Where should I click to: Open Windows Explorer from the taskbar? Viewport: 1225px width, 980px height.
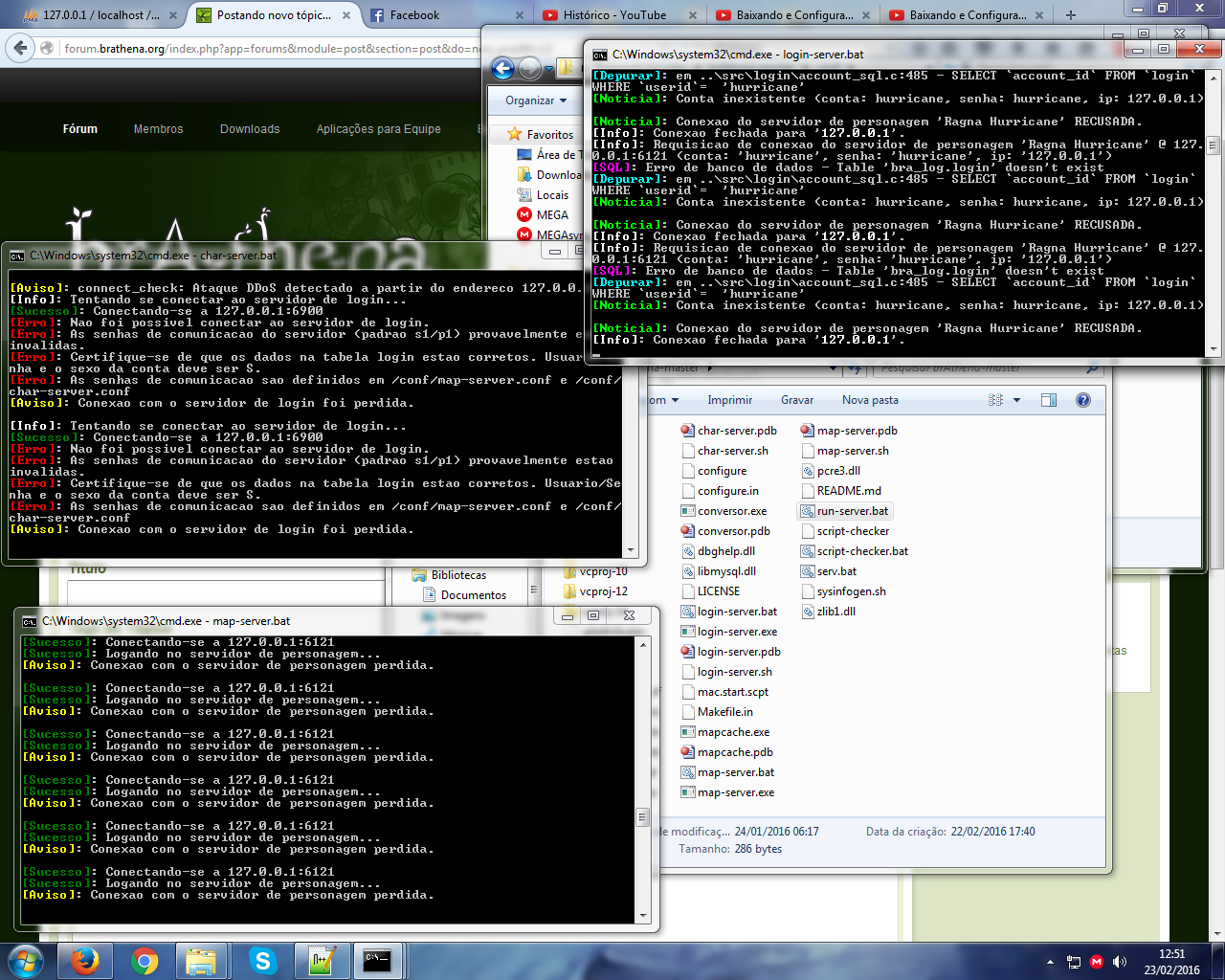[x=202, y=961]
